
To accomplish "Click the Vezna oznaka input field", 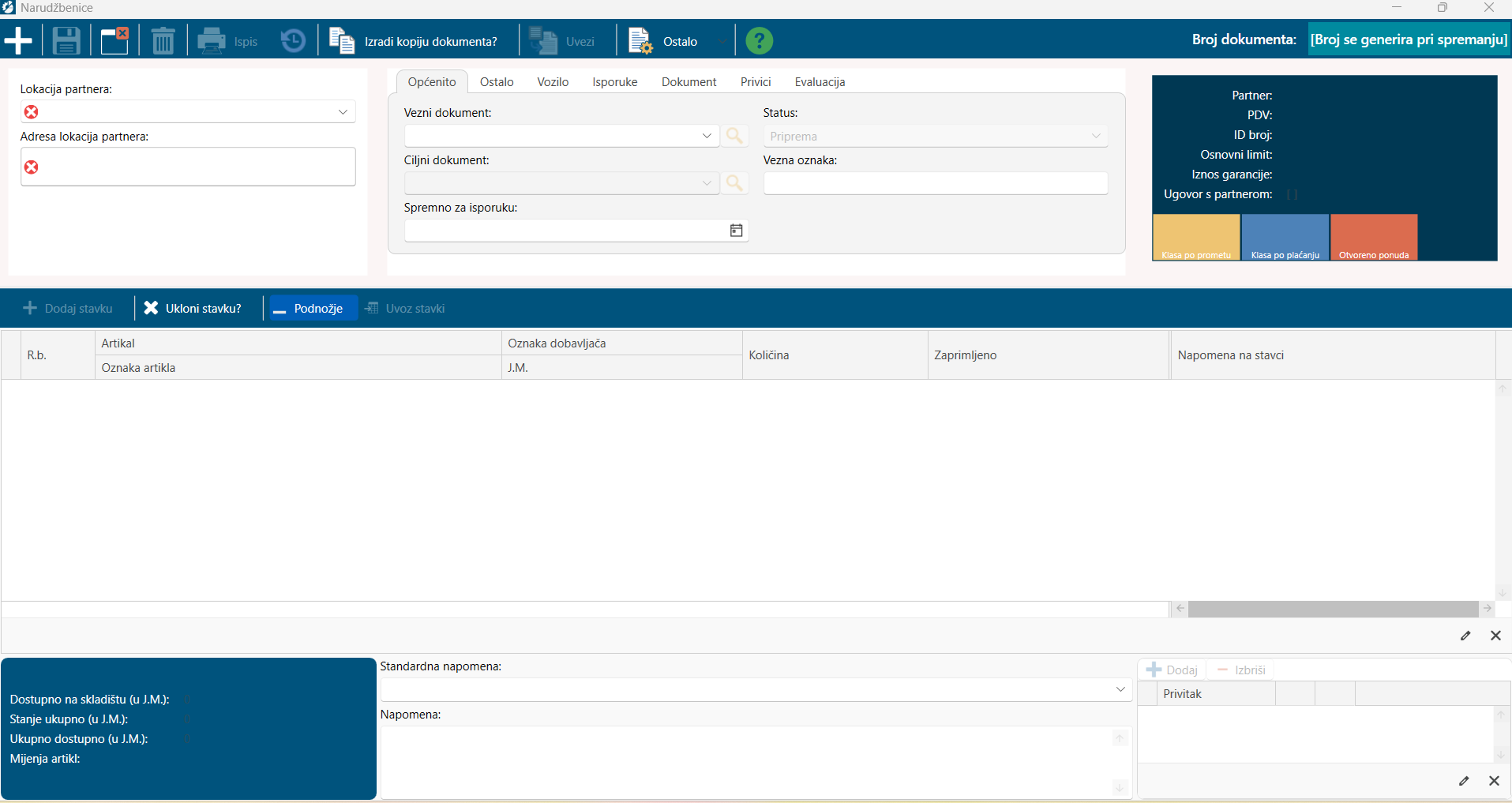I will [x=935, y=183].
